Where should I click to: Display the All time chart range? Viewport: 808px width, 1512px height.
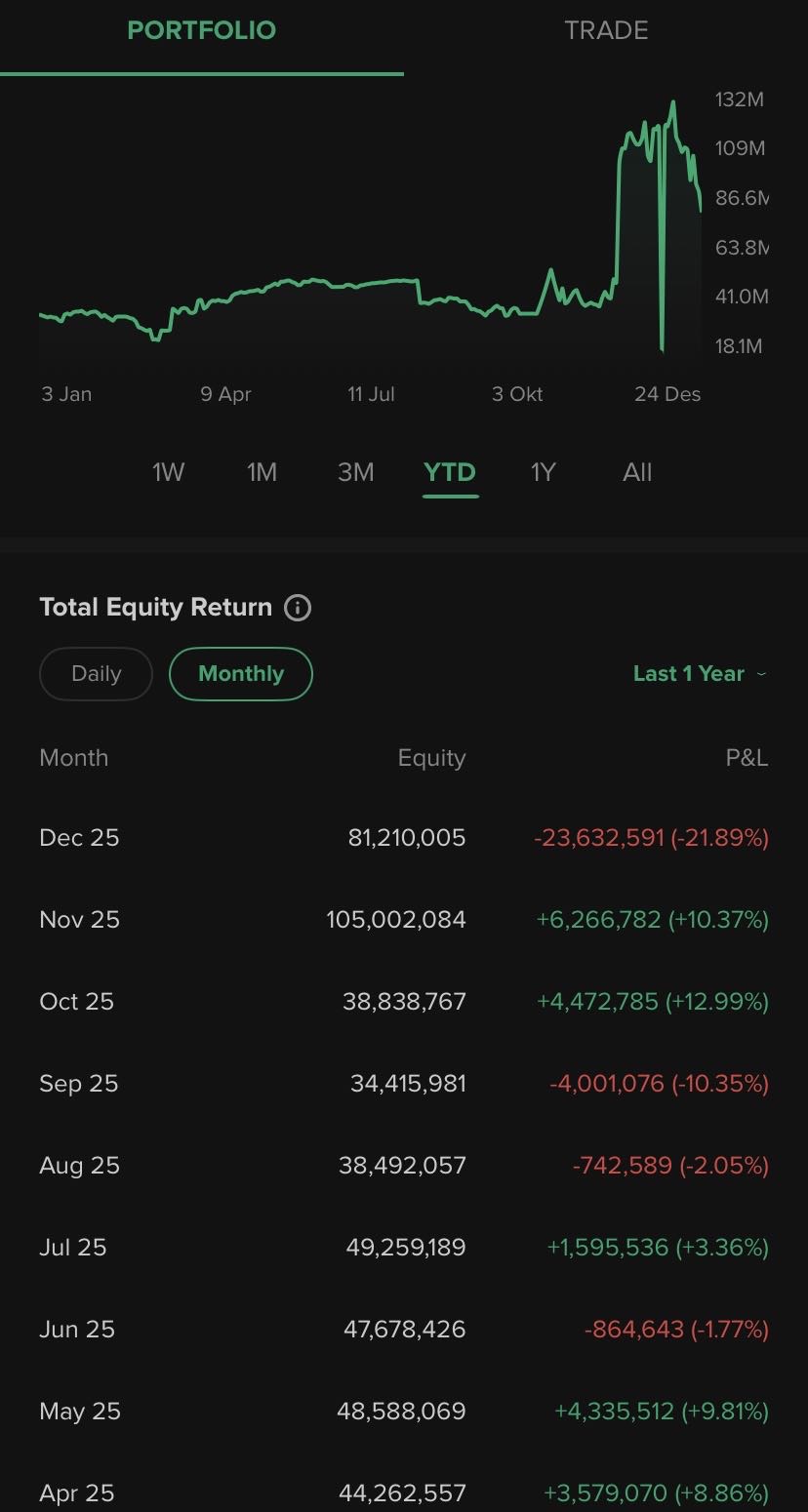[x=637, y=473]
